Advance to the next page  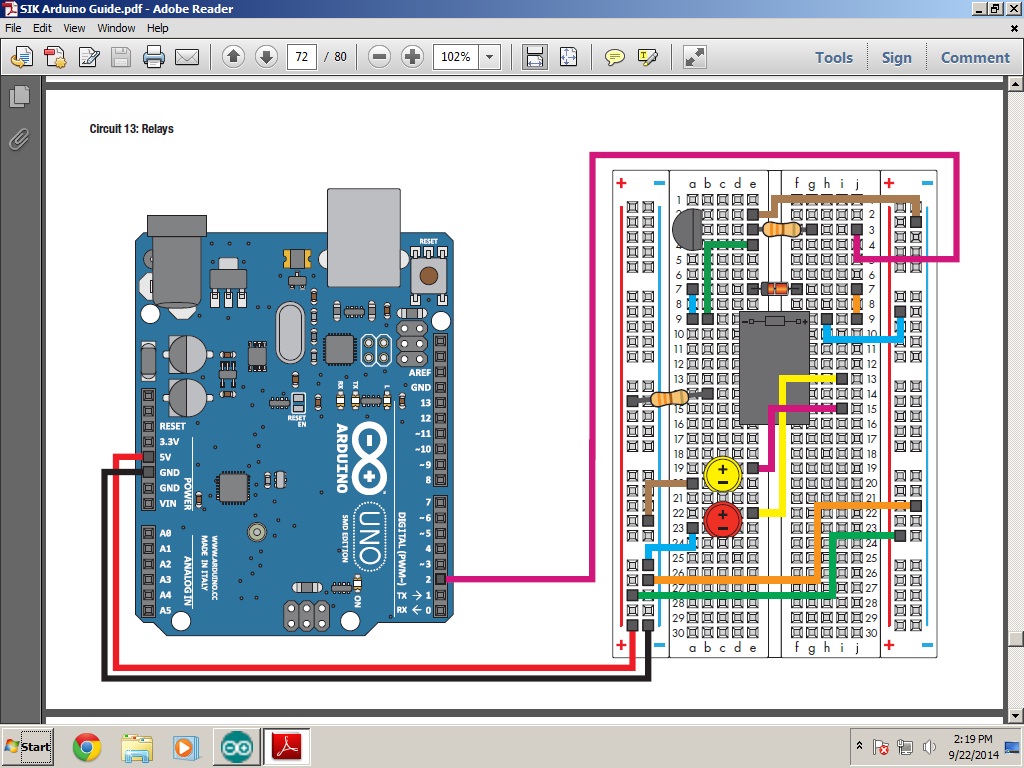266,57
